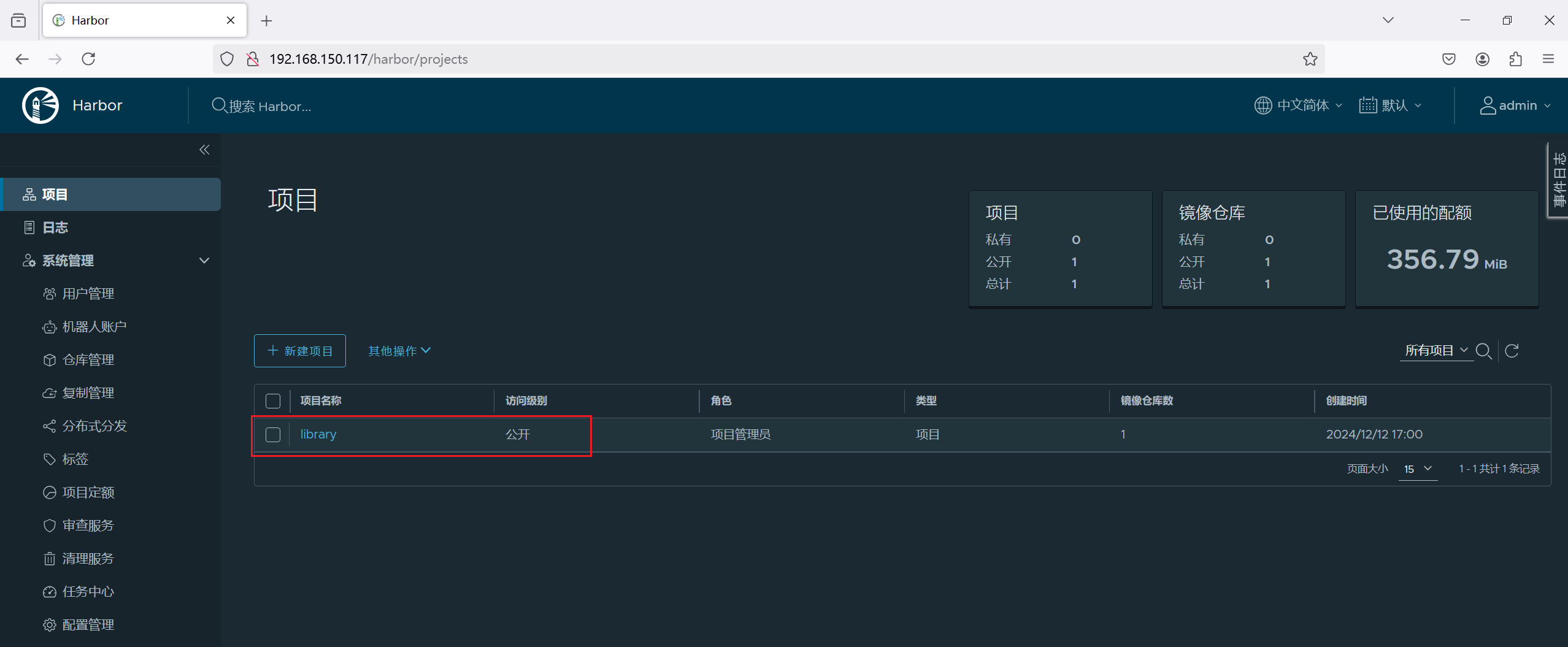Refresh the project list

pyautogui.click(x=1512, y=351)
